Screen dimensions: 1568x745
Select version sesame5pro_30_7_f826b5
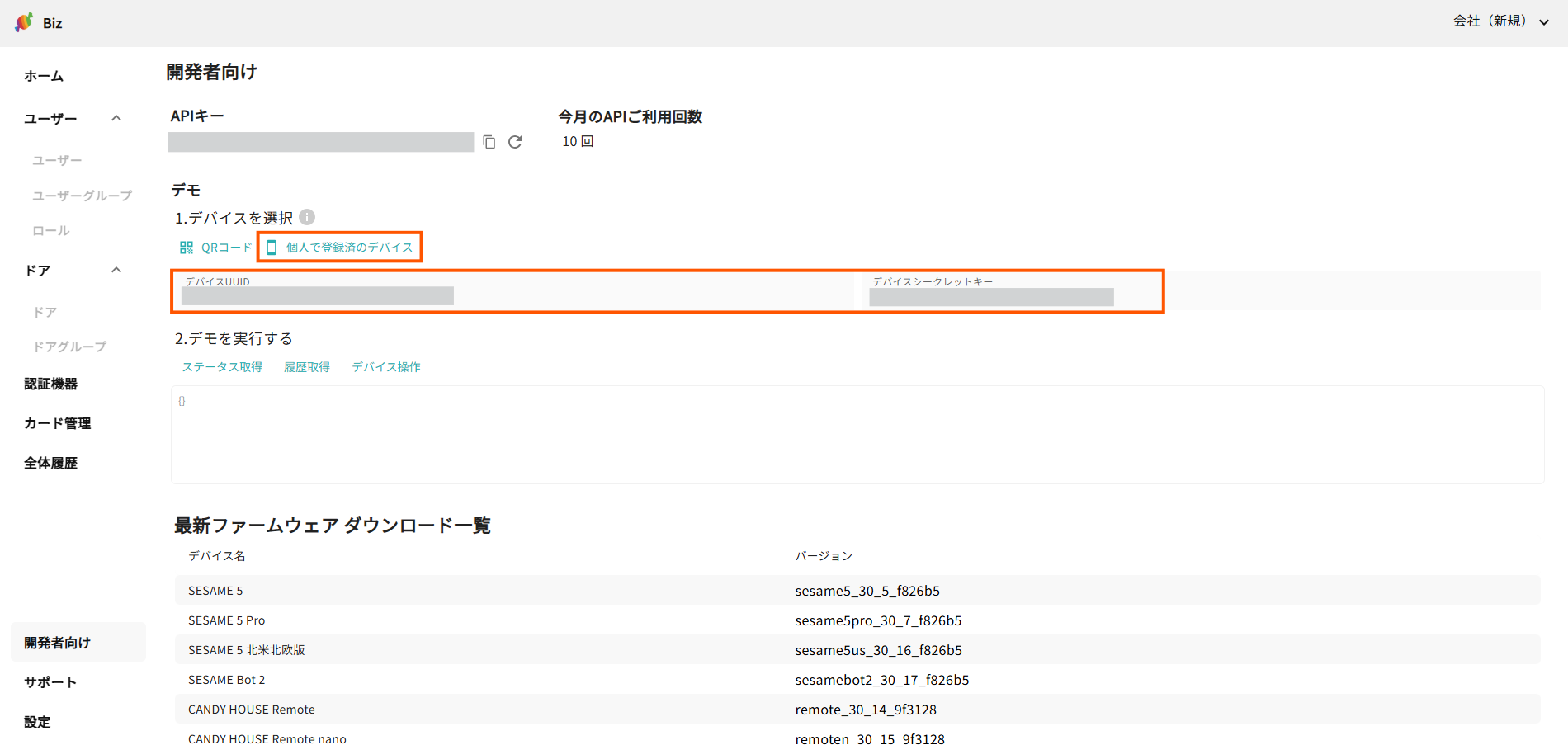click(878, 620)
